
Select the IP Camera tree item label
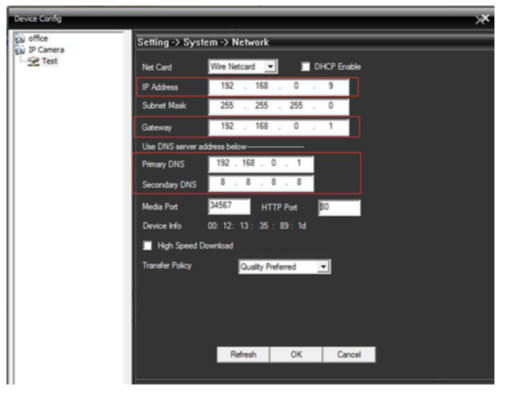[x=46, y=50]
